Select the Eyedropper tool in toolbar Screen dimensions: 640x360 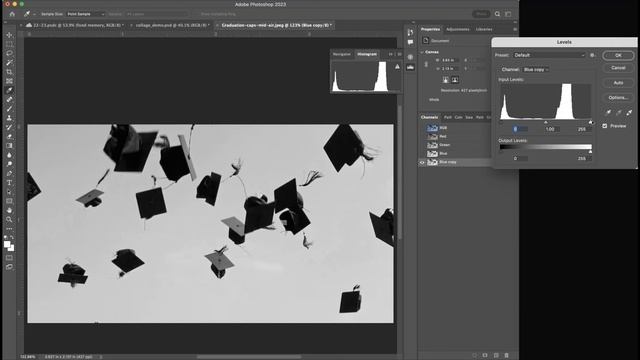[x=9, y=90]
